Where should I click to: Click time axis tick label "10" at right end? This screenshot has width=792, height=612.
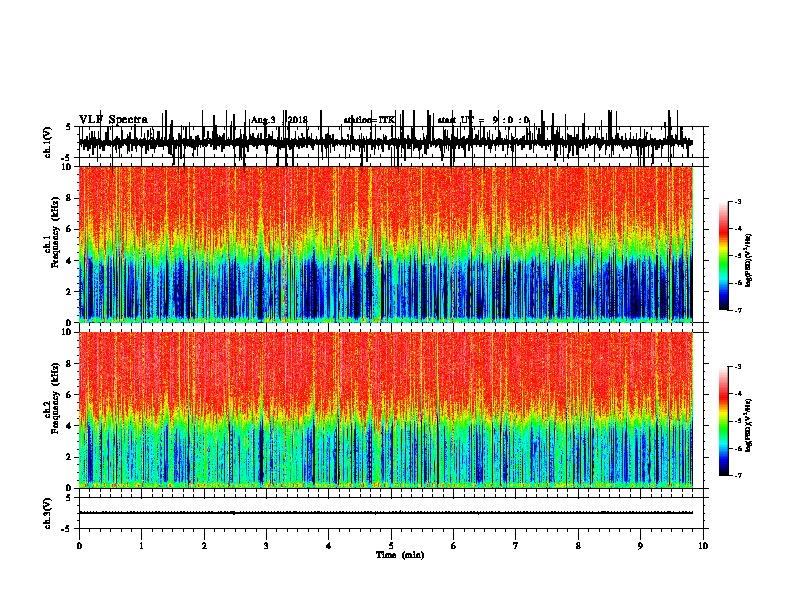click(703, 546)
